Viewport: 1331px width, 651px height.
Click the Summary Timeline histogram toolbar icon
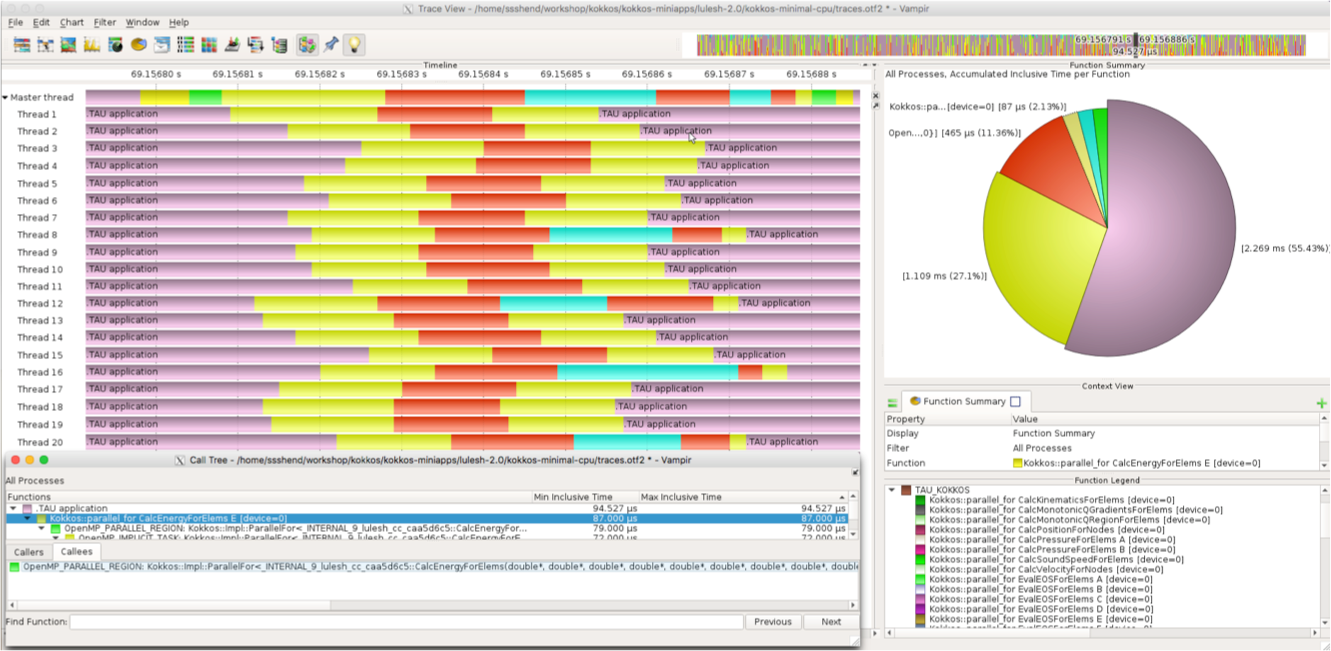coord(91,45)
